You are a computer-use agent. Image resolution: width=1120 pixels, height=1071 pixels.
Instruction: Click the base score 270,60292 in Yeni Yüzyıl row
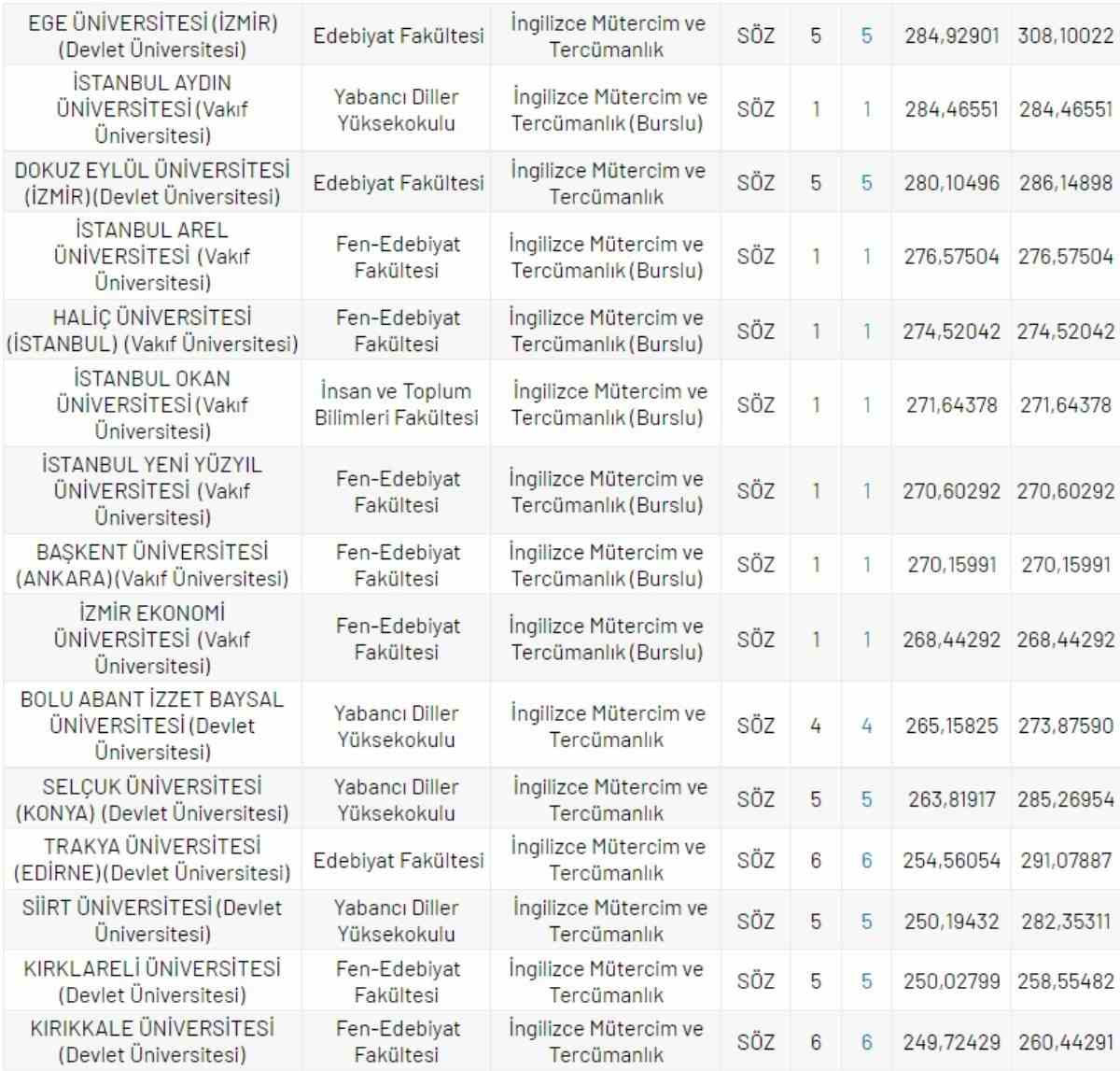point(951,491)
